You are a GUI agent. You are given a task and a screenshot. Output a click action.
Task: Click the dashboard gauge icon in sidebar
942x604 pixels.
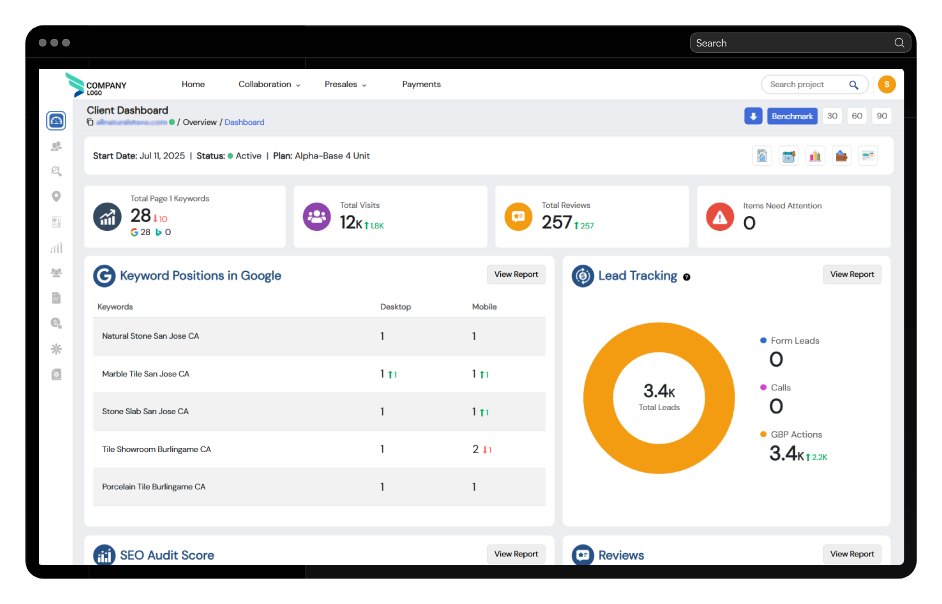56,121
